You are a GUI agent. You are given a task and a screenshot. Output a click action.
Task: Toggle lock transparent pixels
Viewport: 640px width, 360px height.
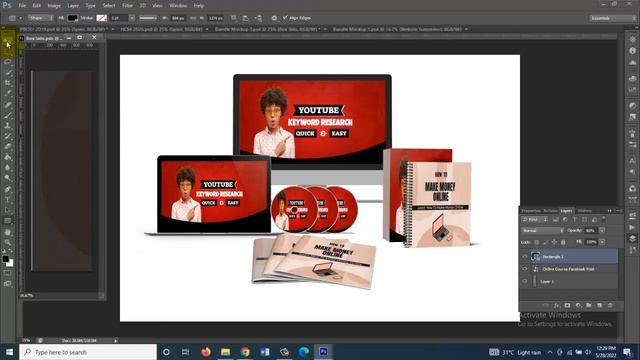536,242
